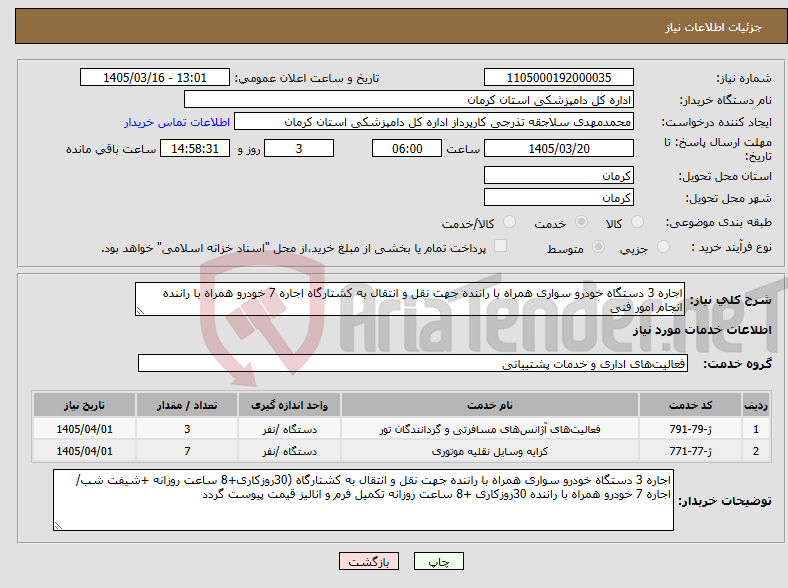
Task: Click the جزئیات اطلاعات نیاز header title
Action: click(x=713, y=27)
